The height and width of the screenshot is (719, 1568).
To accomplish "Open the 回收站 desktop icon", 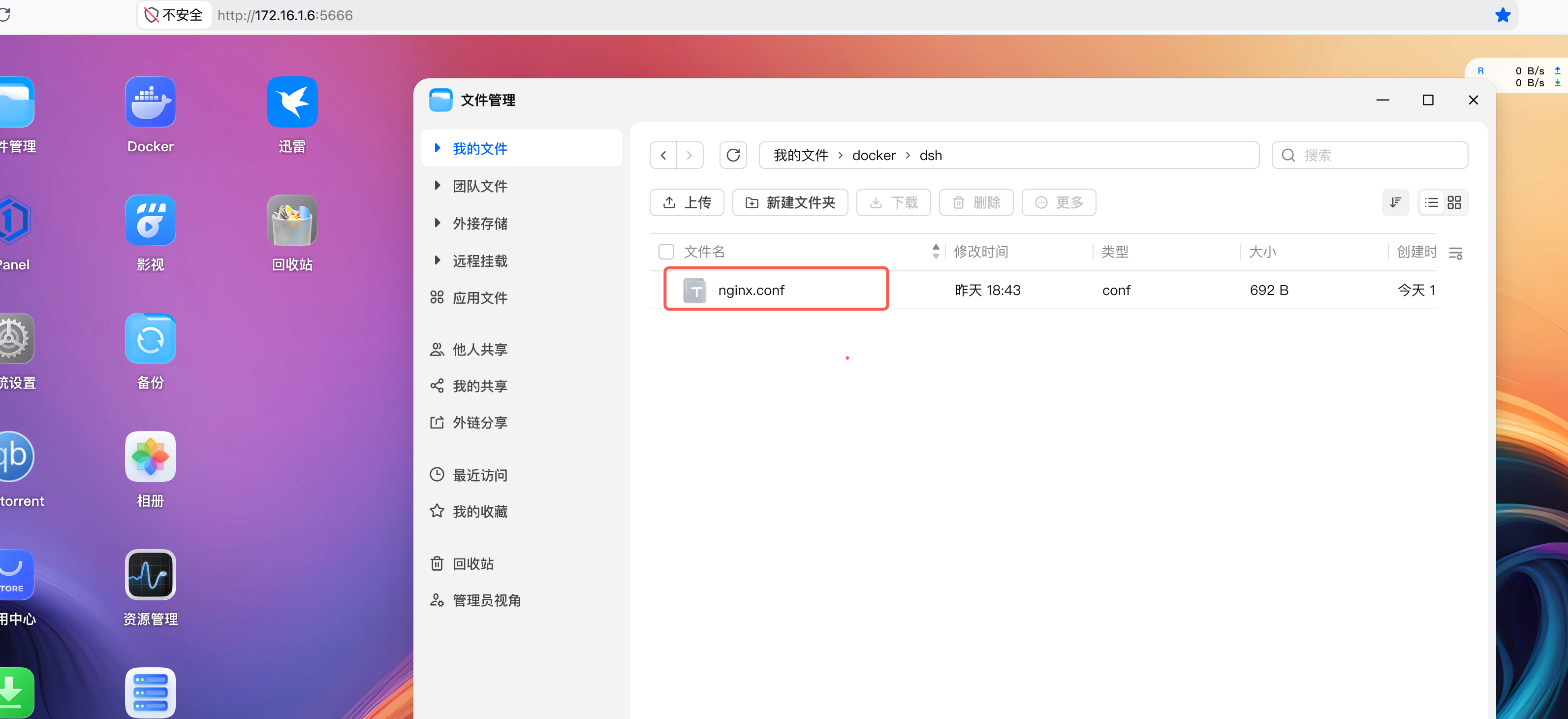I will [292, 220].
